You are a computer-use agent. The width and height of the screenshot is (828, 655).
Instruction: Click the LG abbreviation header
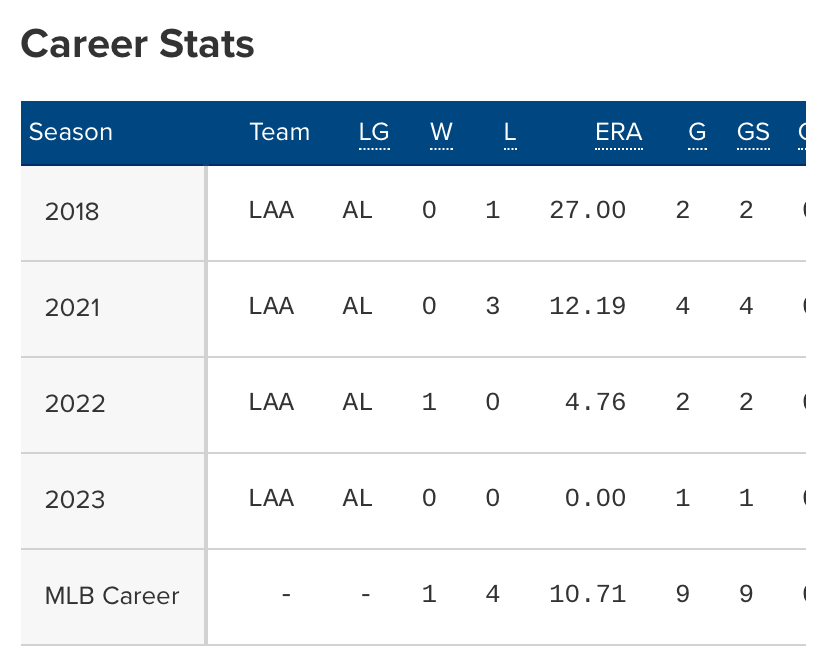[x=374, y=132]
